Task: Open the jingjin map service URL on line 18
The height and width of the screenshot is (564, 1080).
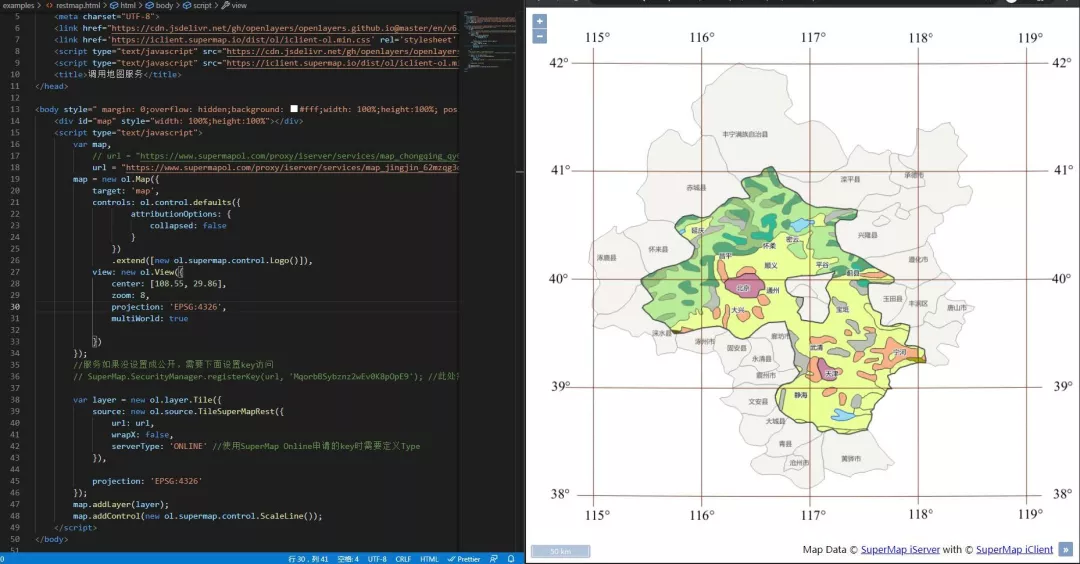Action: click(292, 167)
